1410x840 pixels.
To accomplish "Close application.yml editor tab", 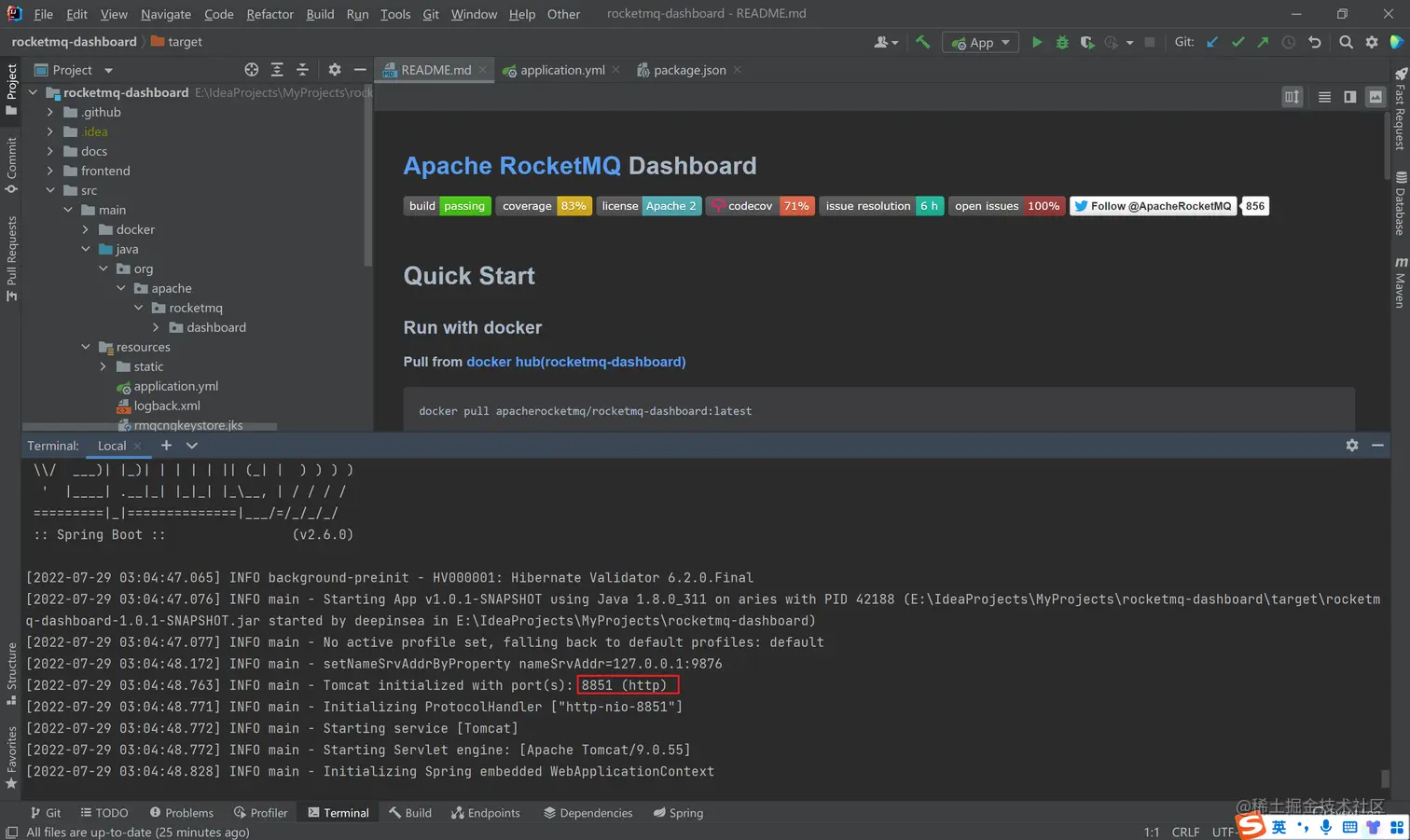I will point(616,70).
